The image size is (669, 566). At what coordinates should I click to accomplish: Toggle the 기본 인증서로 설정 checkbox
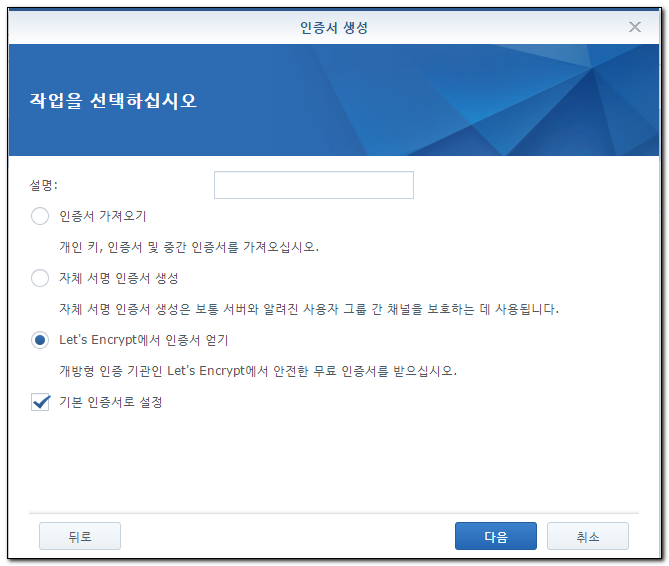pyautogui.click(x=40, y=402)
